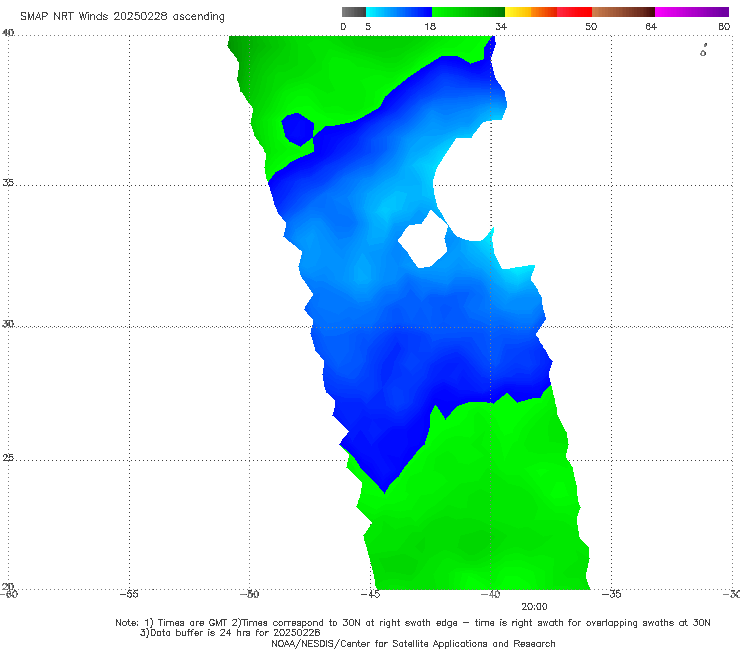This screenshot has width=740, height=650.
Task: Click the longitude label '-35' on the bottom axis
Action: click(x=611, y=594)
